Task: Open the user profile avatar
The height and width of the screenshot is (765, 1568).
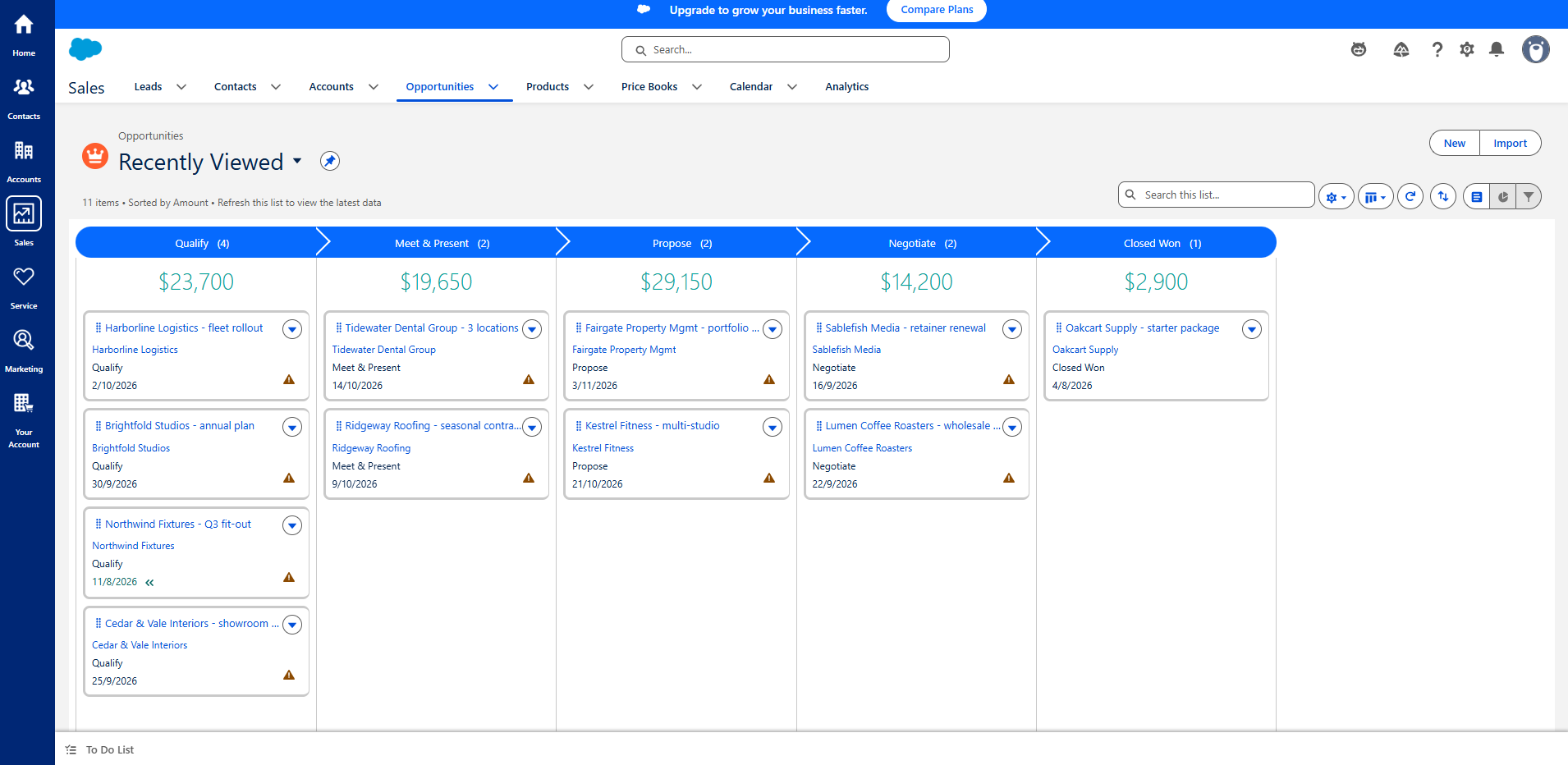Action: 1536,49
